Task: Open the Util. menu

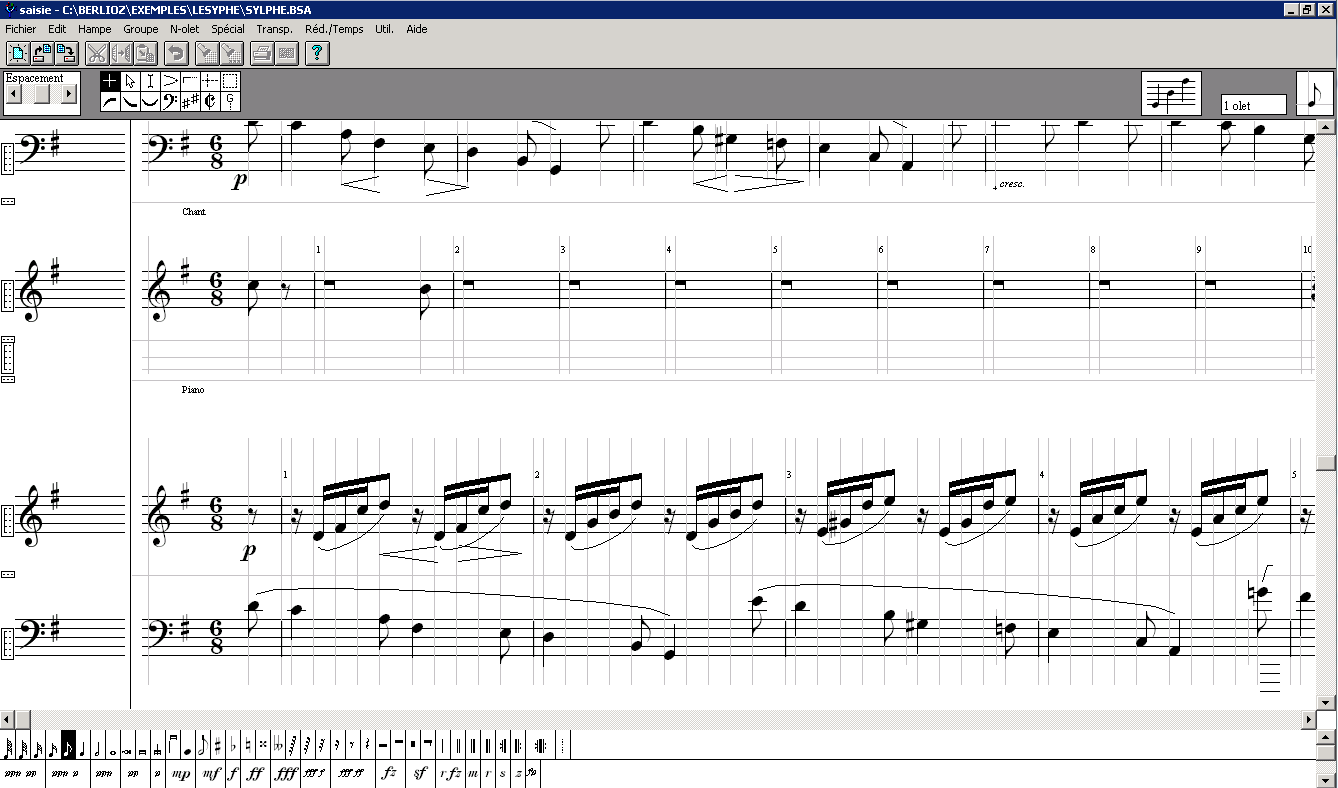Action: (x=384, y=29)
